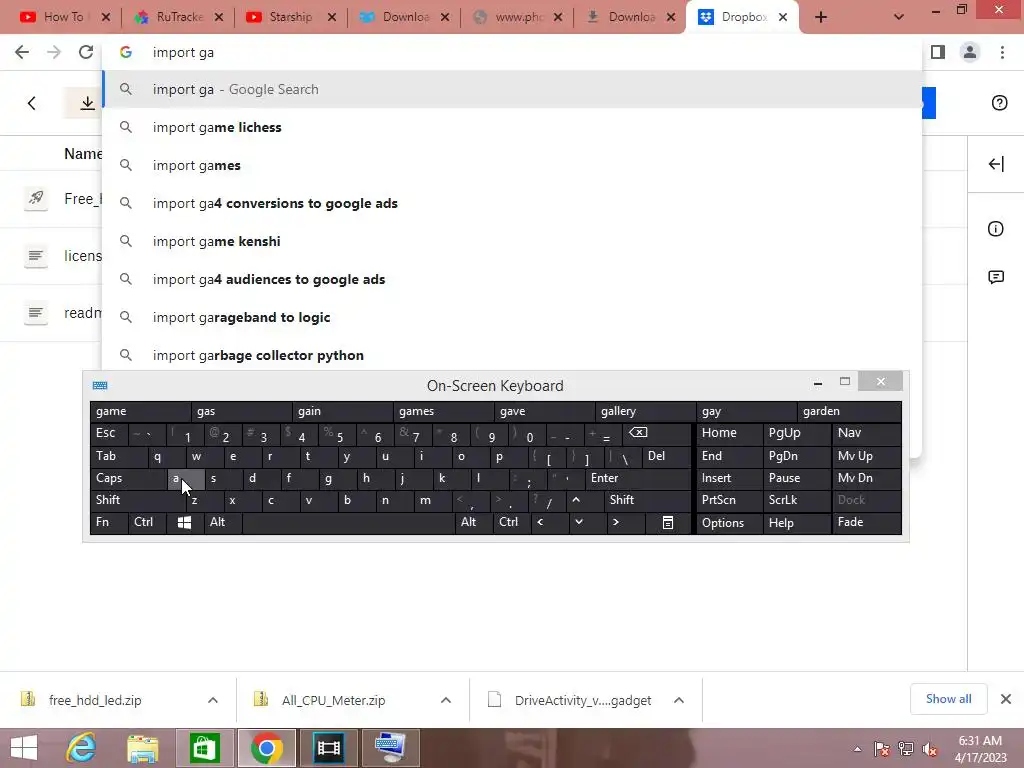
Task: Click the Help key on keyboard
Action: click(x=797, y=522)
